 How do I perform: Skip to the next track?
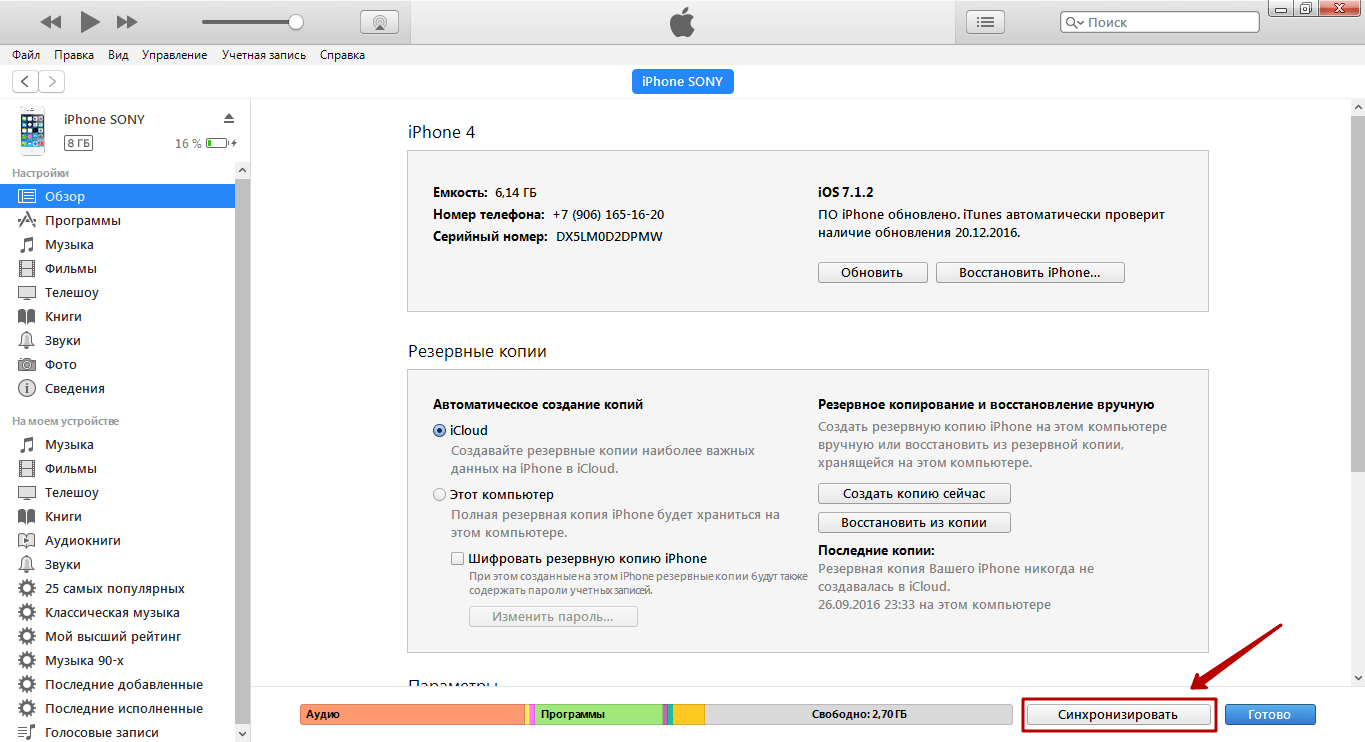click(x=127, y=21)
